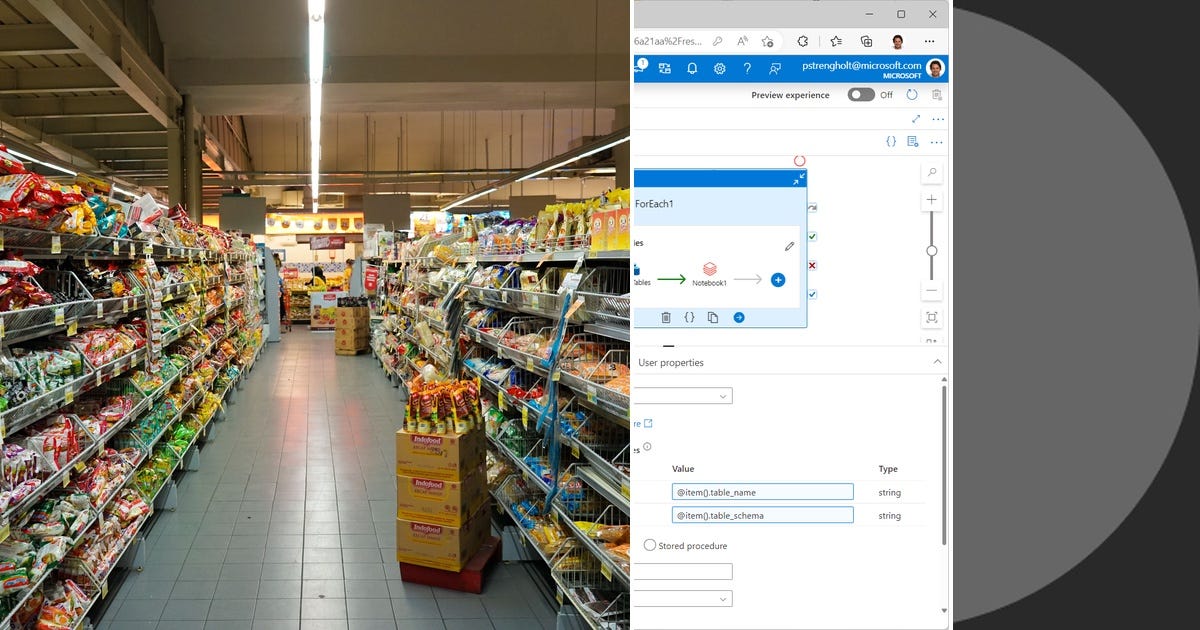
Task: Click the ForEach1 activity title
Action: [655, 204]
